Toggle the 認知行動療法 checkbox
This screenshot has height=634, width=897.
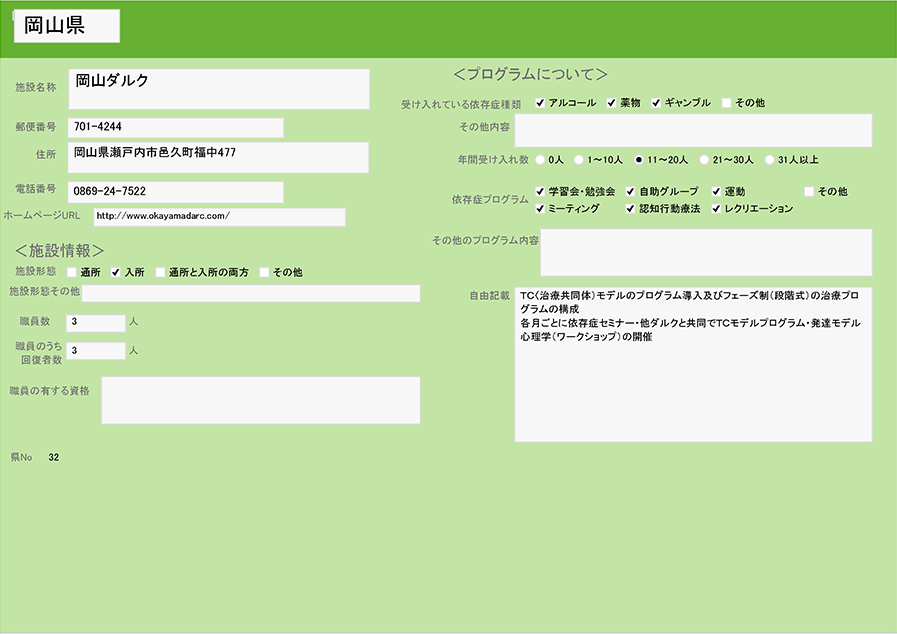[x=631, y=209]
